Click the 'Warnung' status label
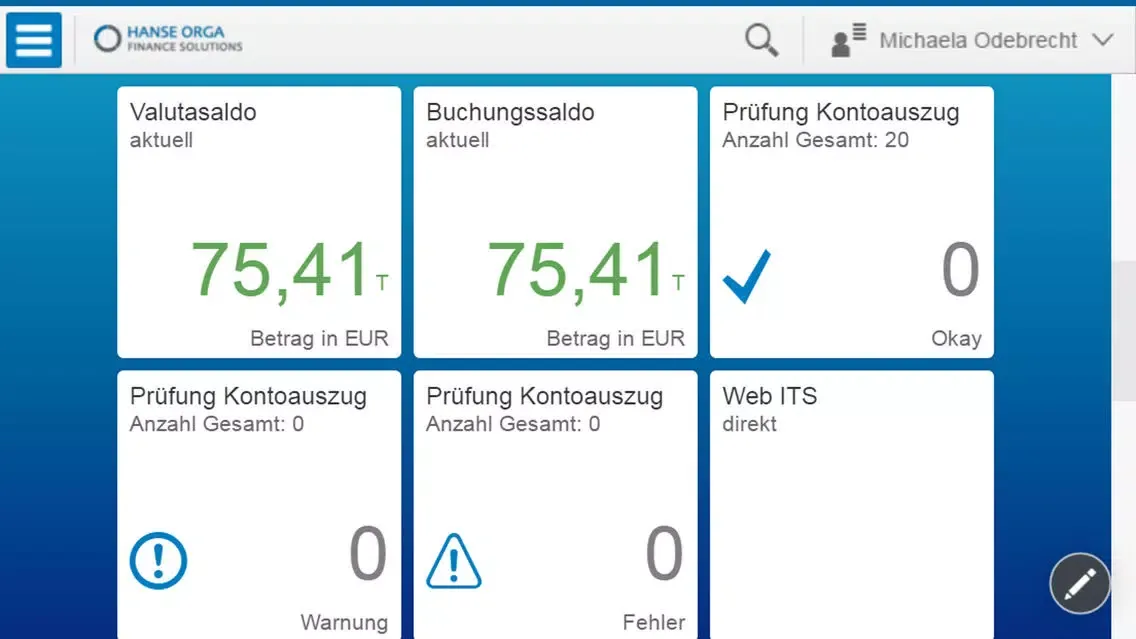The image size is (1136, 639). 344,622
